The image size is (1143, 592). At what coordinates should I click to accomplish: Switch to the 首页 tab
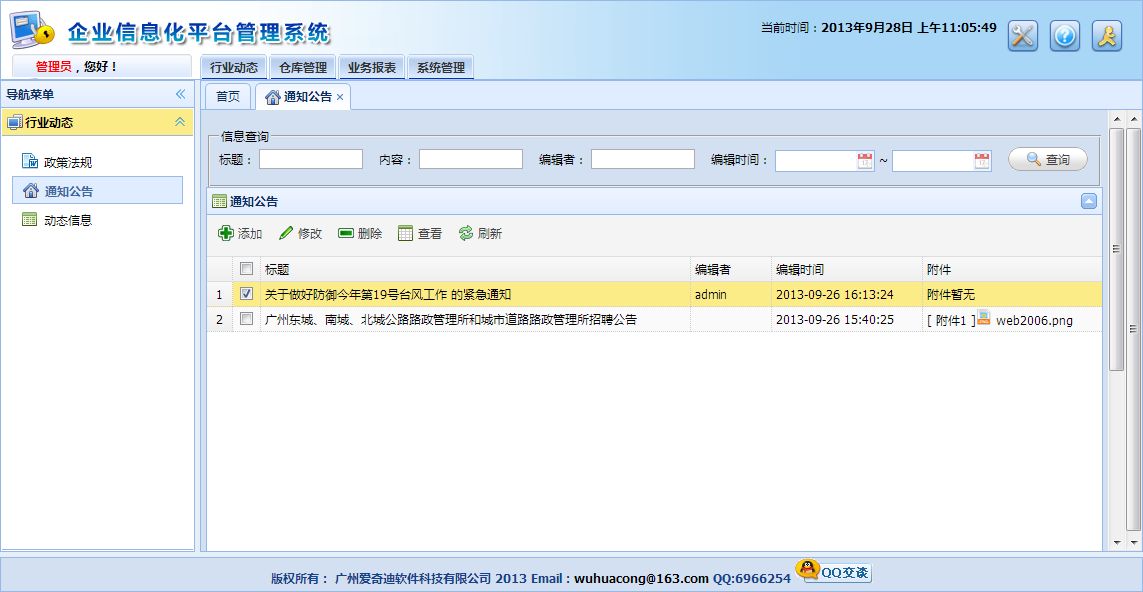(228, 96)
